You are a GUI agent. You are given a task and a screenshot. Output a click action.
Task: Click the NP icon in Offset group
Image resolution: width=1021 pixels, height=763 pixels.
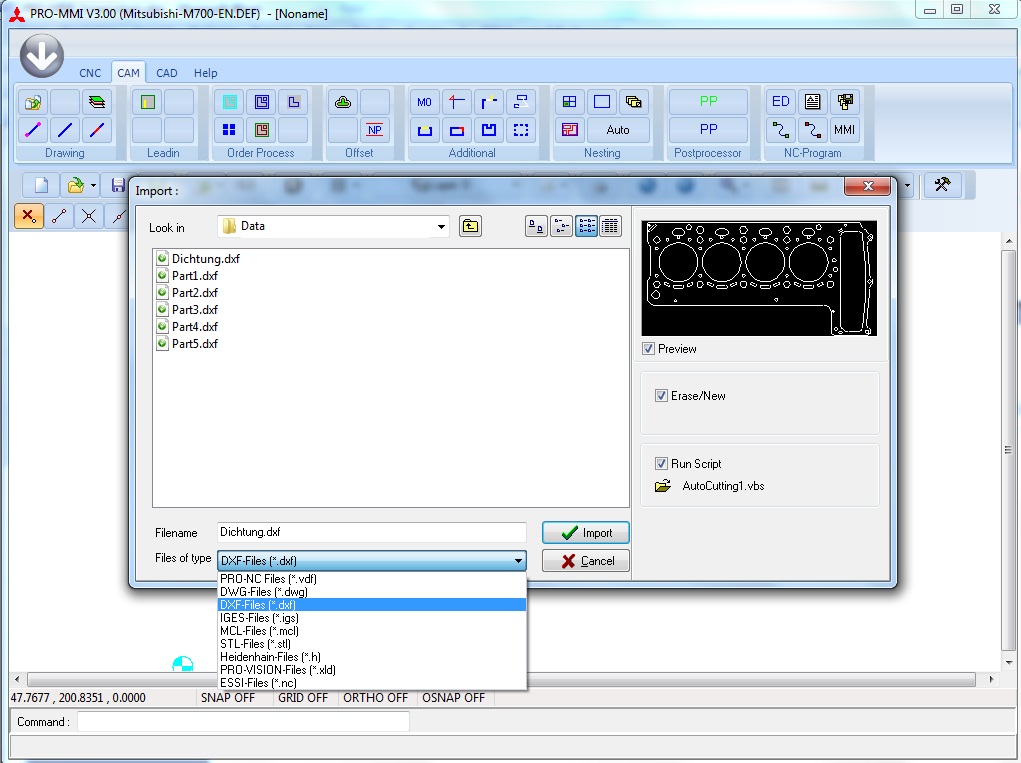tap(375, 130)
